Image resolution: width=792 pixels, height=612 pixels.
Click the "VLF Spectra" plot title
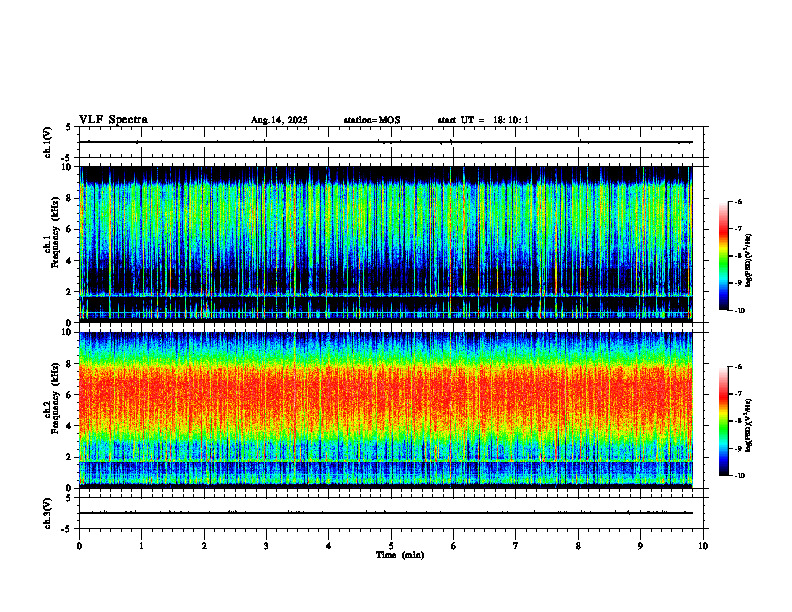click(113, 120)
